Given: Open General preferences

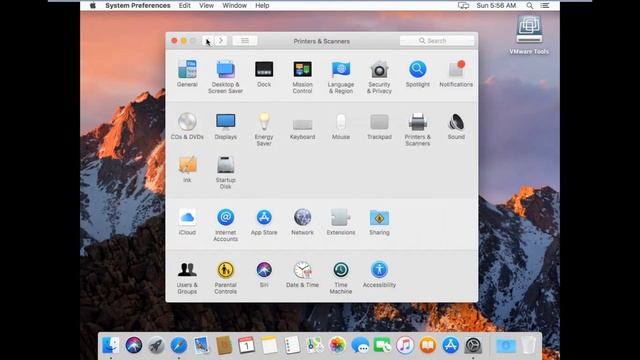Looking at the screenshot, I should tap(187, 73).
